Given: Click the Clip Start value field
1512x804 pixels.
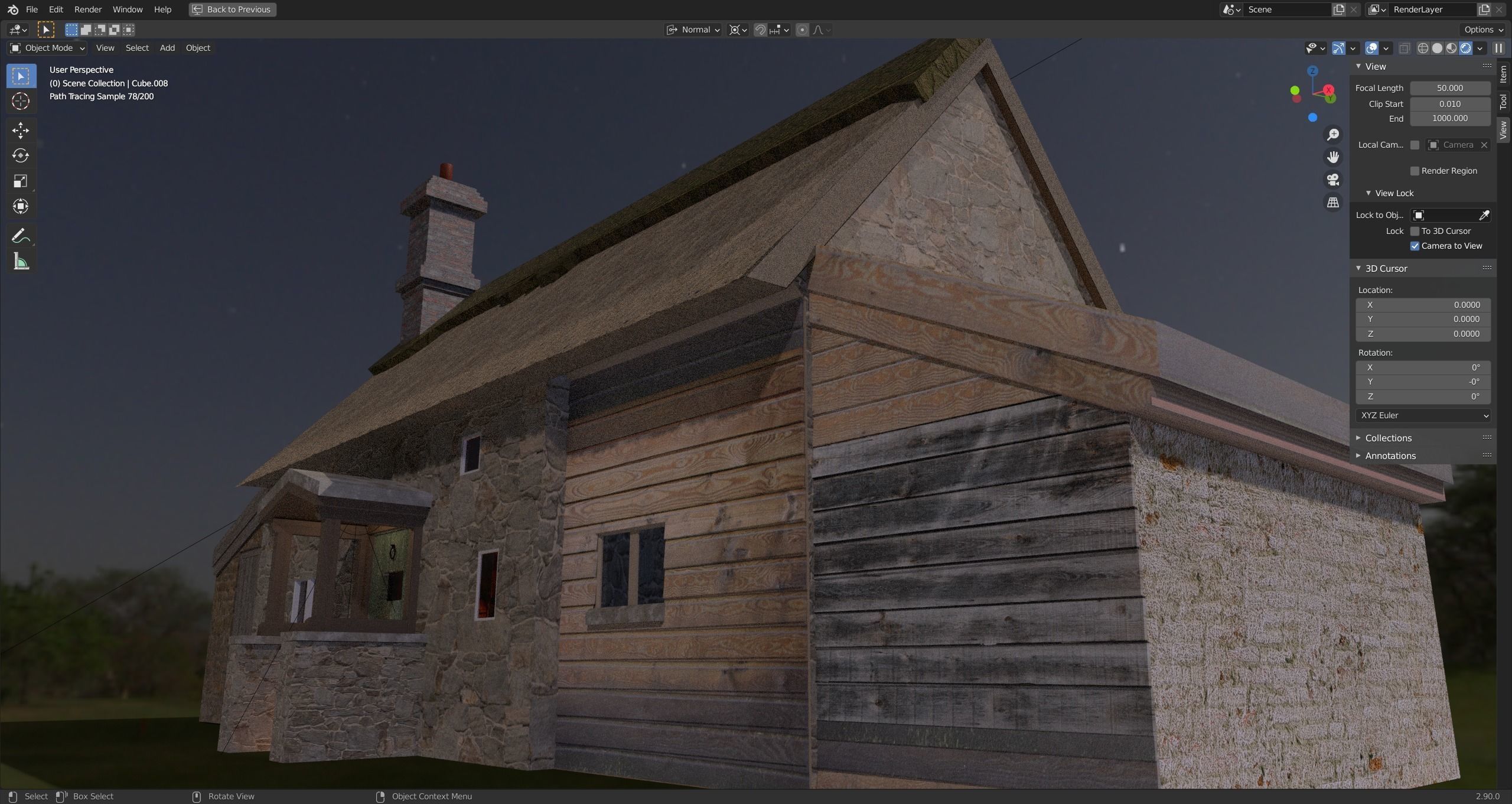Looking at the screenshot, I should [1450, 104].
